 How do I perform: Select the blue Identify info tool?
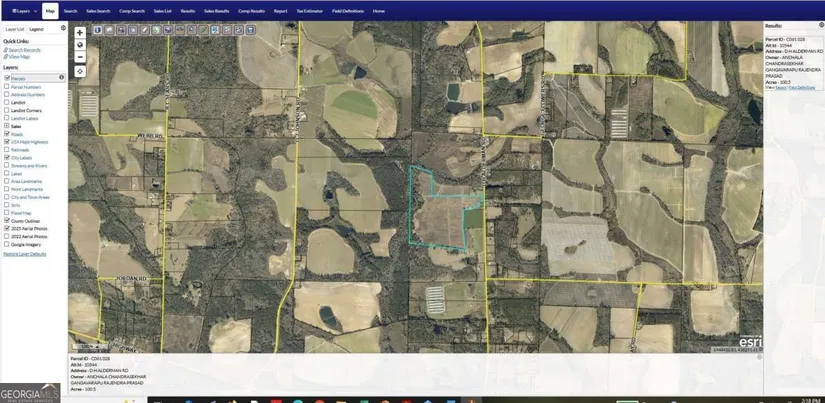point(98,30)
